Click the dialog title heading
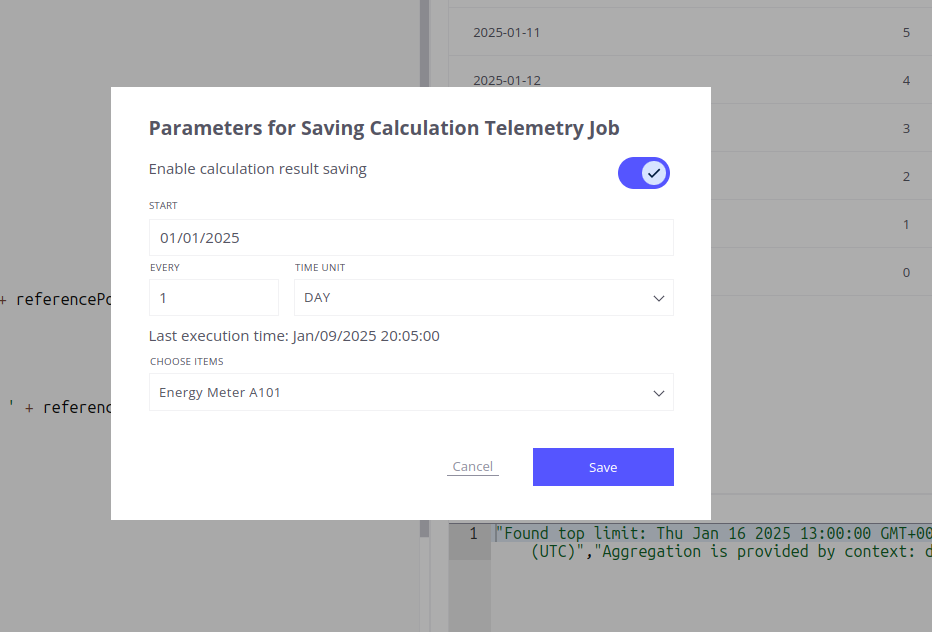The width and height of the screenshot is (932, 632). coord(384,128)
